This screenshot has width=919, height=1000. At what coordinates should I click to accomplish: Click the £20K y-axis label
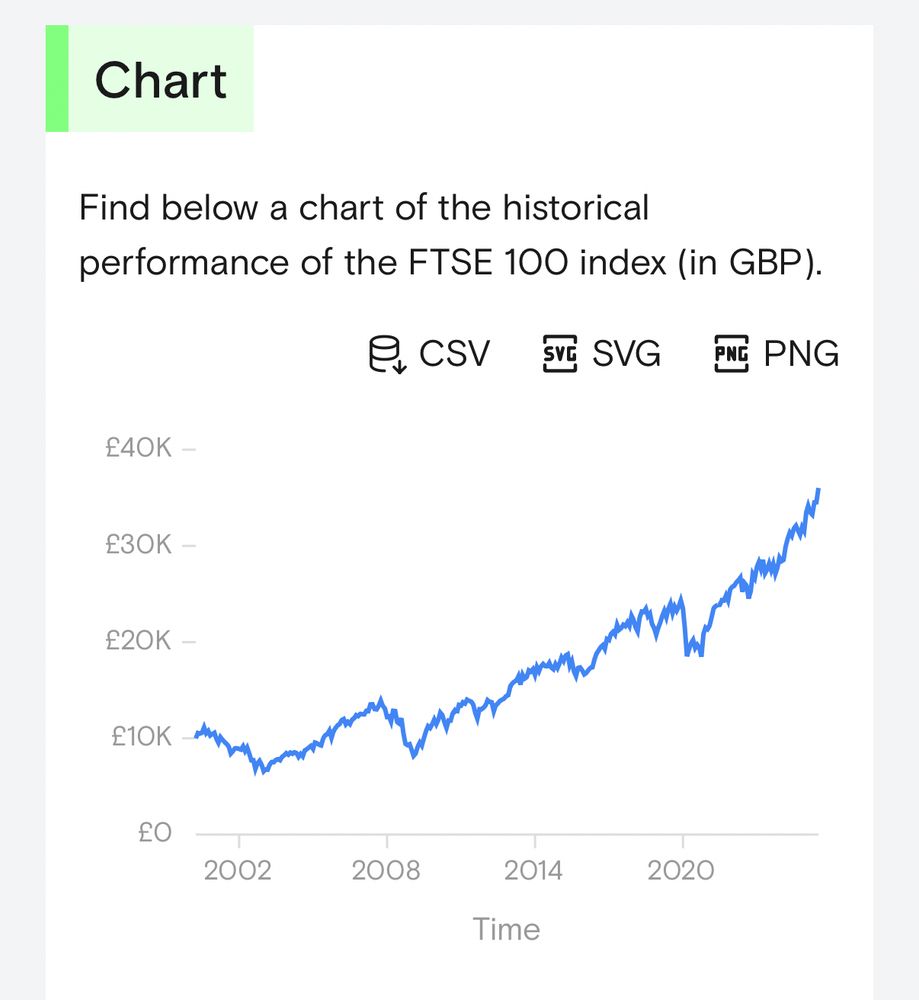138,641
